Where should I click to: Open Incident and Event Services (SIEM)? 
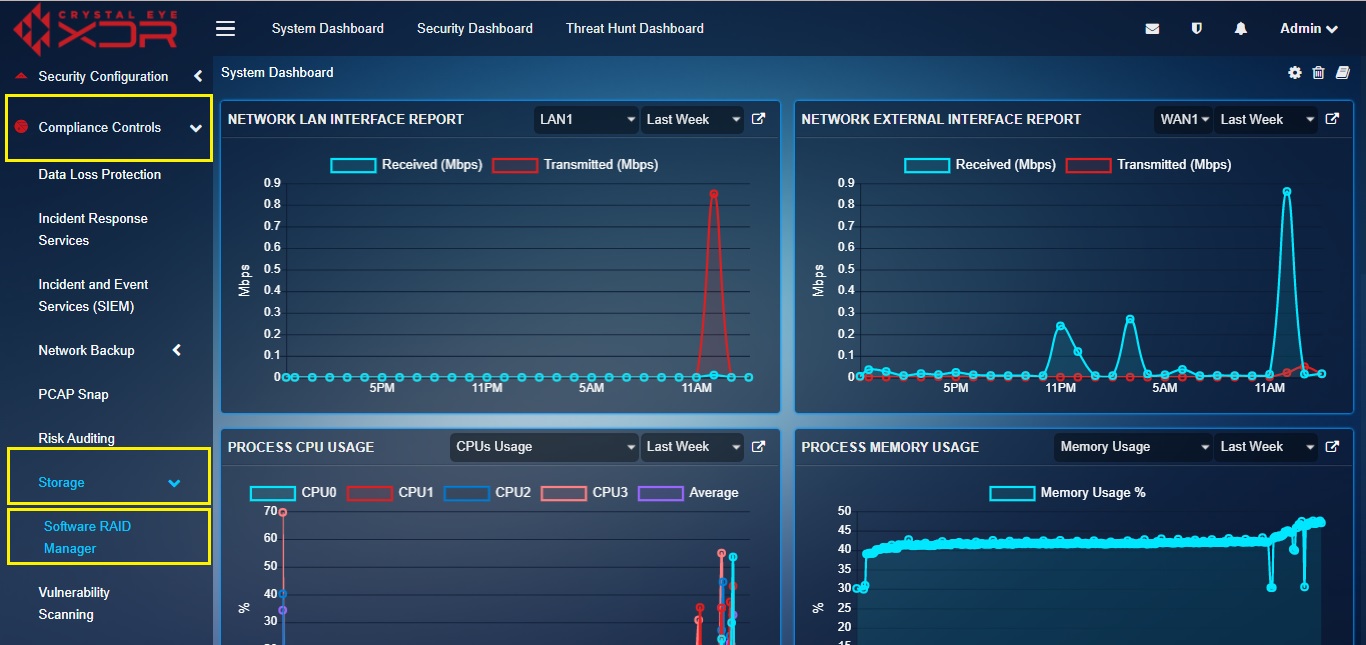coord(93,295)
